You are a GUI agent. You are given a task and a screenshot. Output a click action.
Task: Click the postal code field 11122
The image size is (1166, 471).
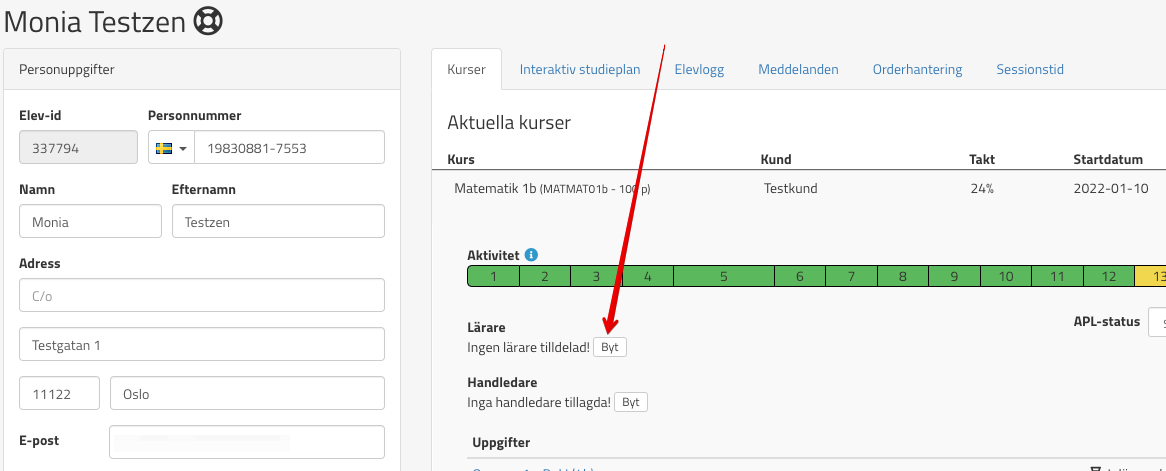point(59,394)
